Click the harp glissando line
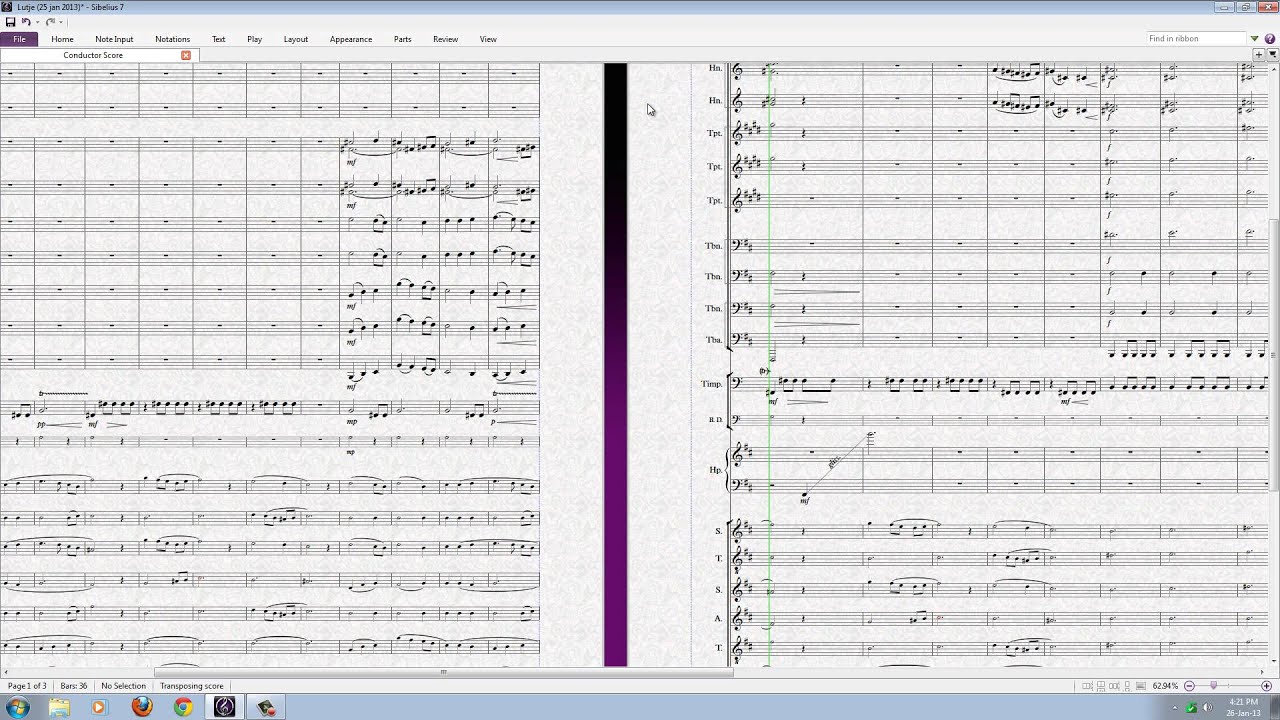The width and height of the screenshot is (1280, 720). point(836,464)
